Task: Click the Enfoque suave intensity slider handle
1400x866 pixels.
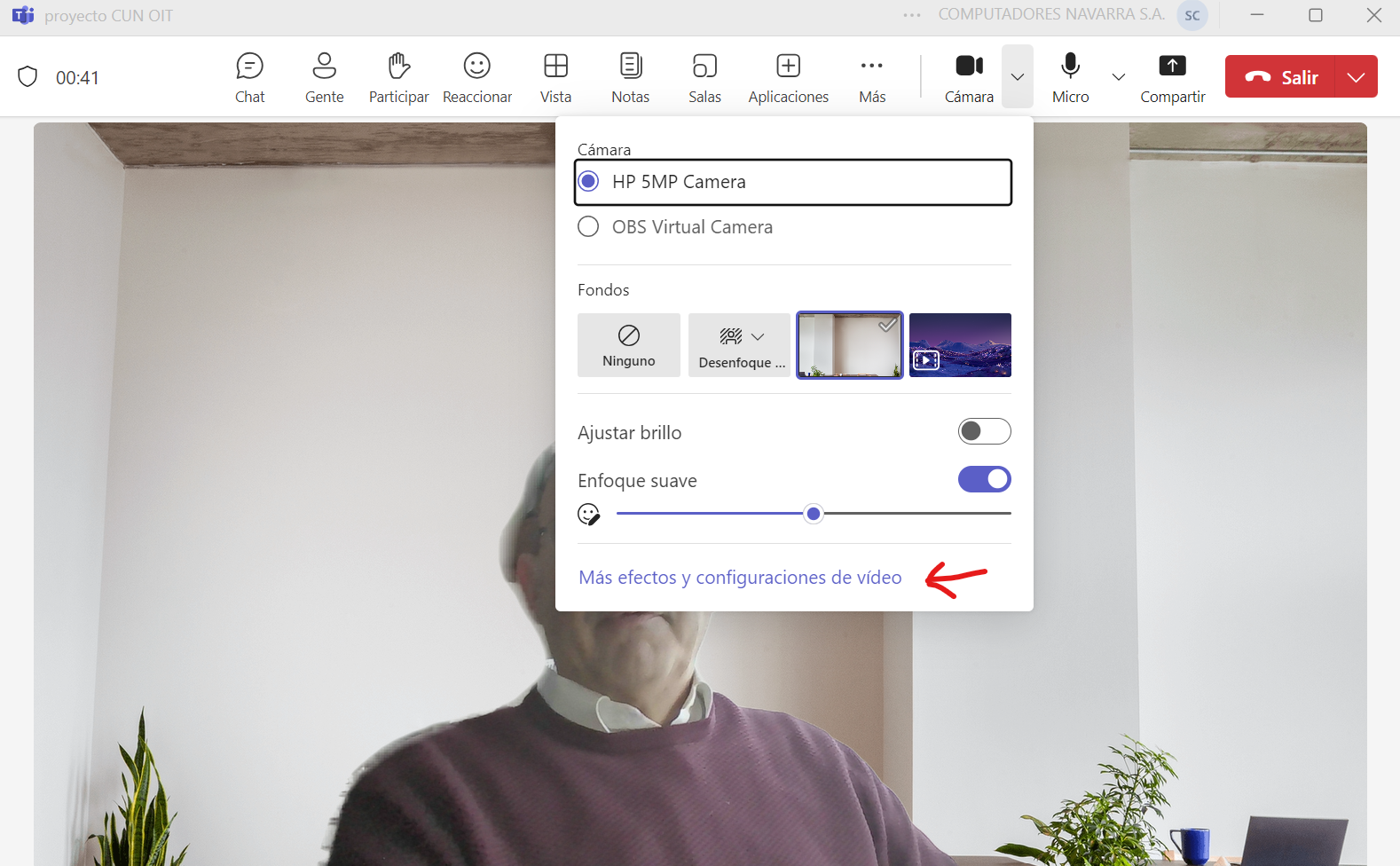Action: click(x=814, y=514)
